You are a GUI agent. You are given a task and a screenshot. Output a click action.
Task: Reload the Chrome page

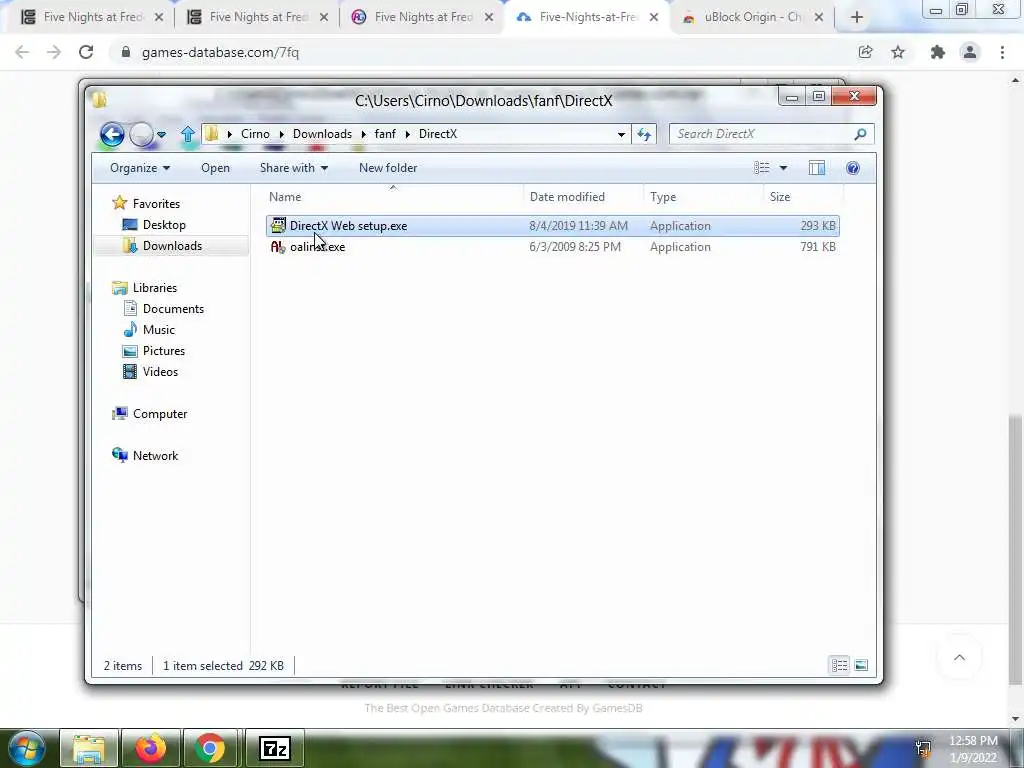point(86,52)
